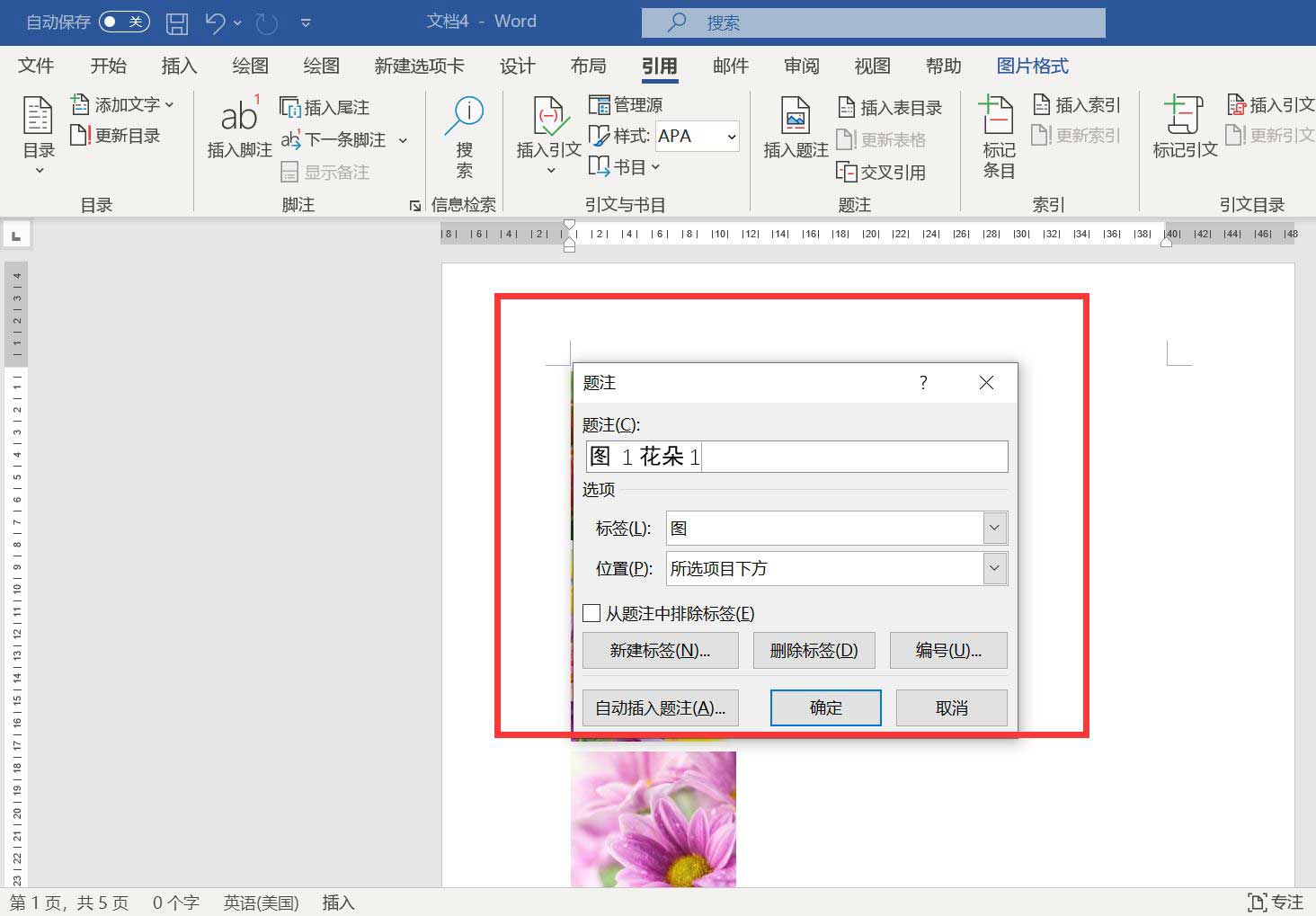
Task: Expand 下一条脚注 dropdown arrow
Action: [x=403, y=140]
